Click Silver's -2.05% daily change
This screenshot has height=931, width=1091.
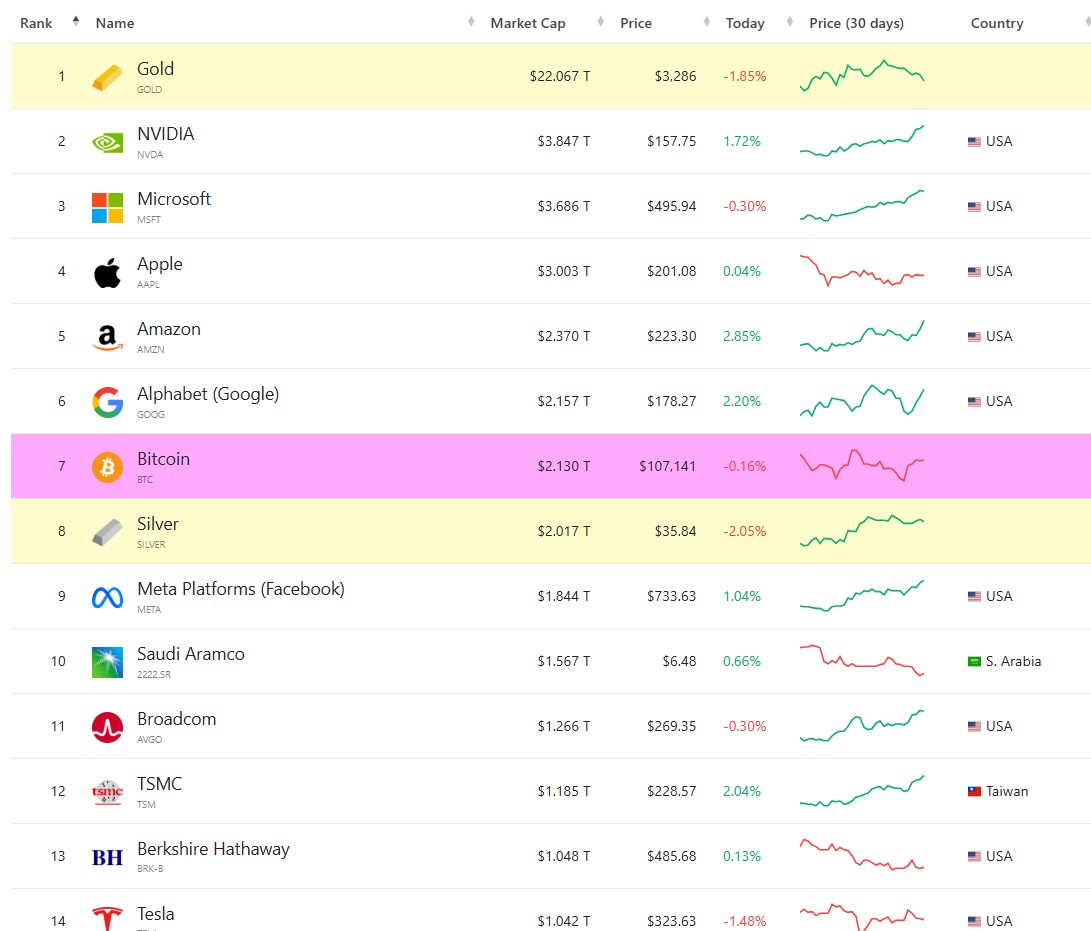pyautogui.click(x=744, y=531)
